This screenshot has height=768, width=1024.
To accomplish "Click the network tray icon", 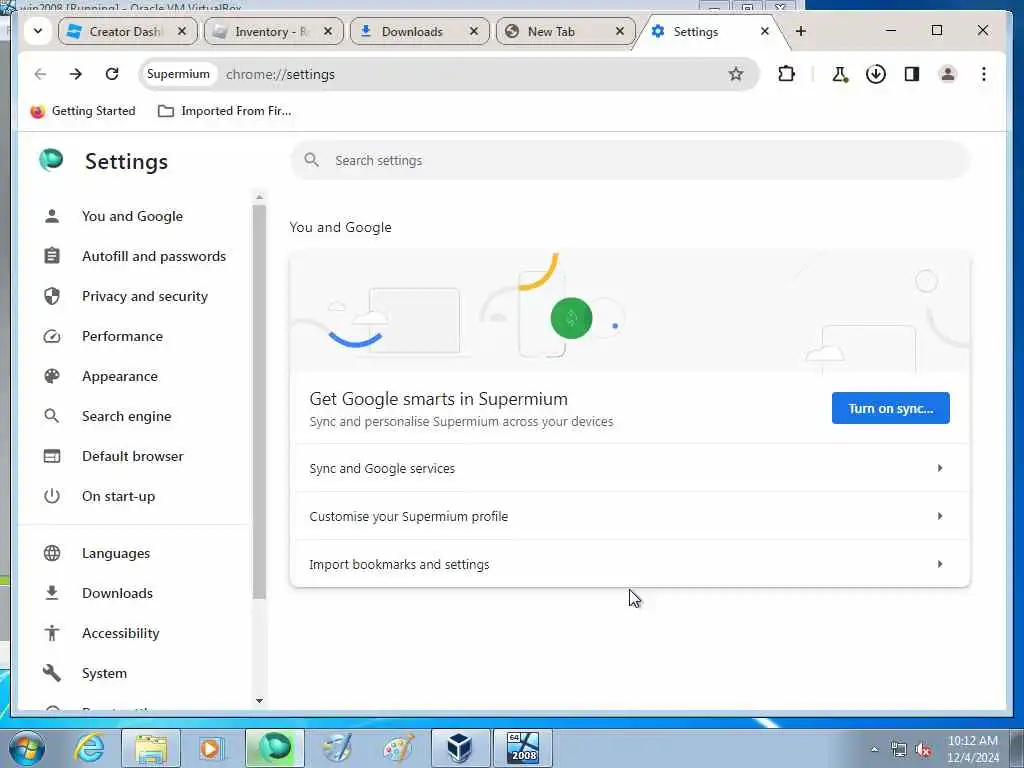I will pyautogui.click(x=899, y=750).
